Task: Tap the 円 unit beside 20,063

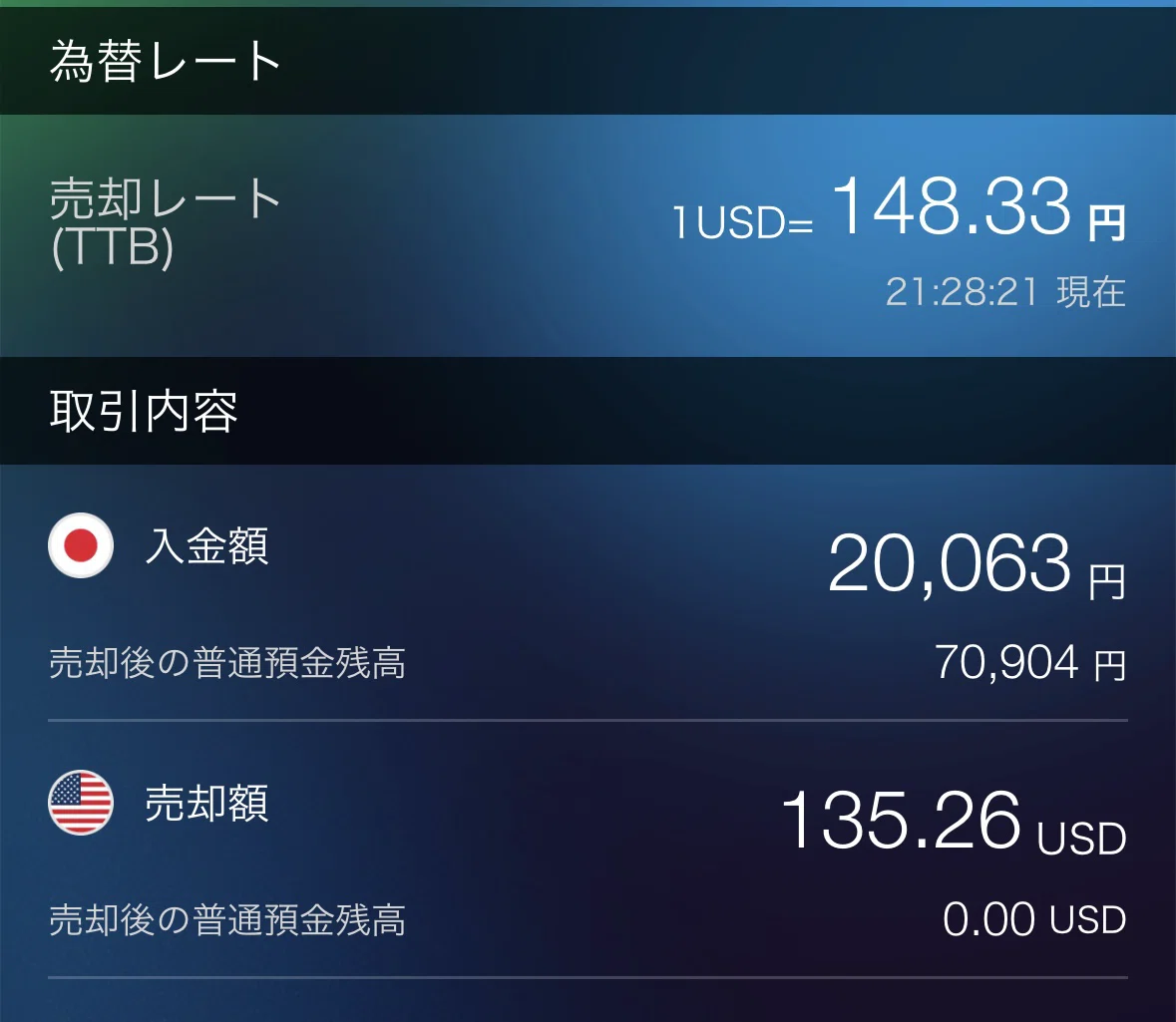Action: click(x=1107, y=582)
